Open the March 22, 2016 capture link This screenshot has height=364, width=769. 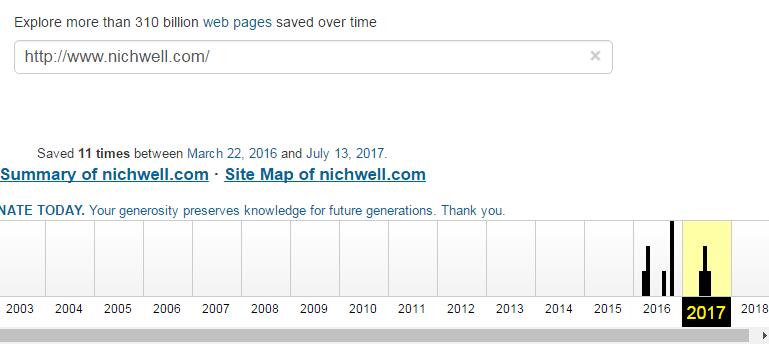click(x=232, y=154)
